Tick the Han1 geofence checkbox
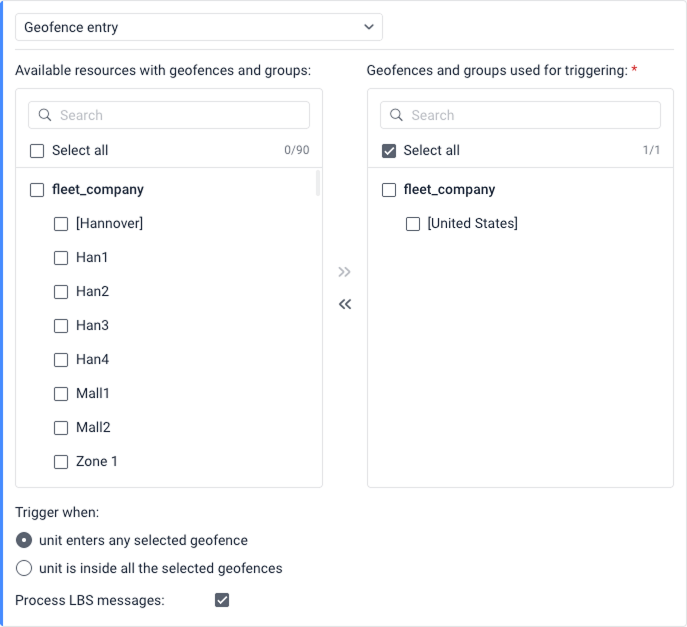687x627 pixels. [61, 258]
